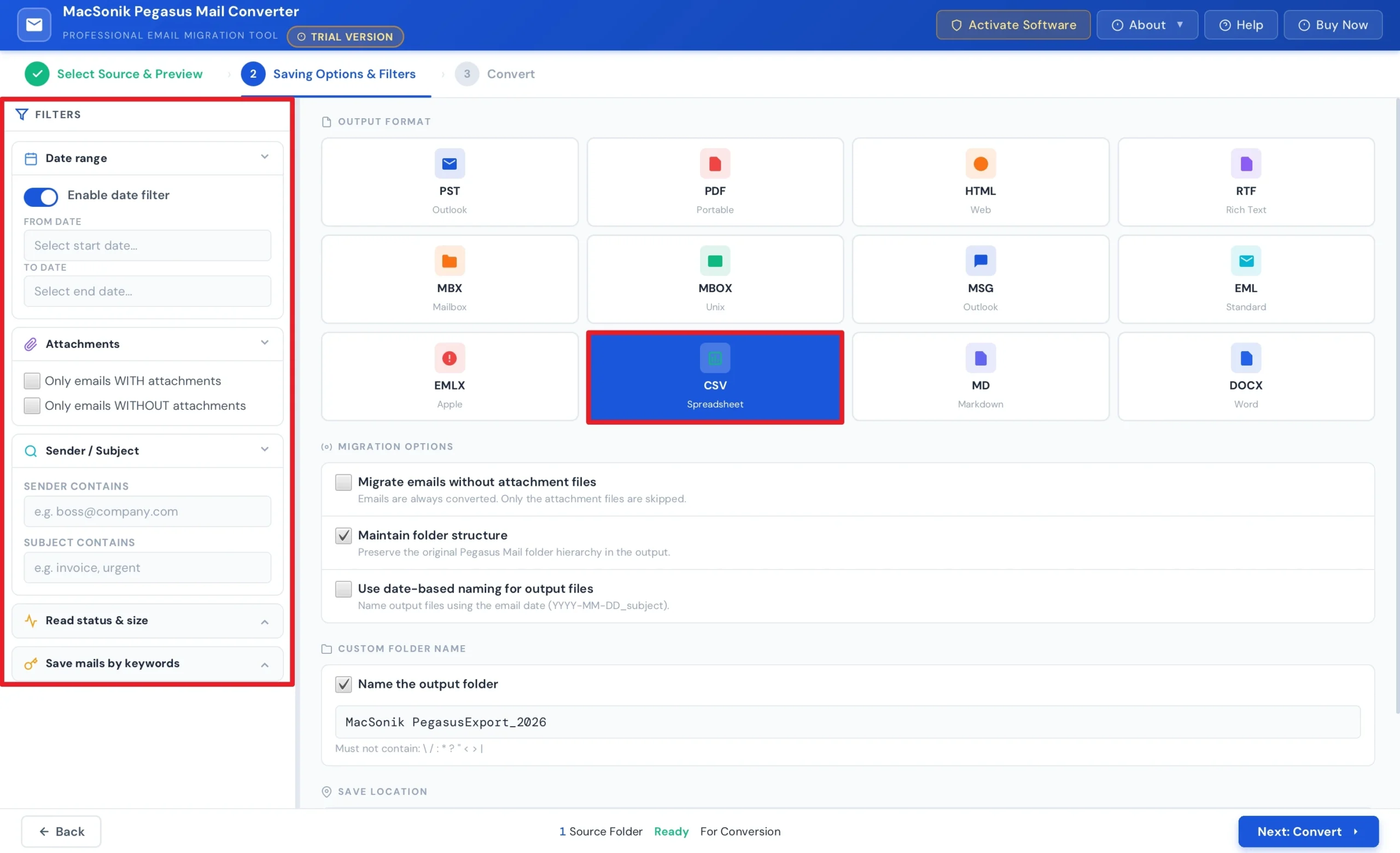
Task: Click the "Ready" status text
Action: click(x=671, y=832)
